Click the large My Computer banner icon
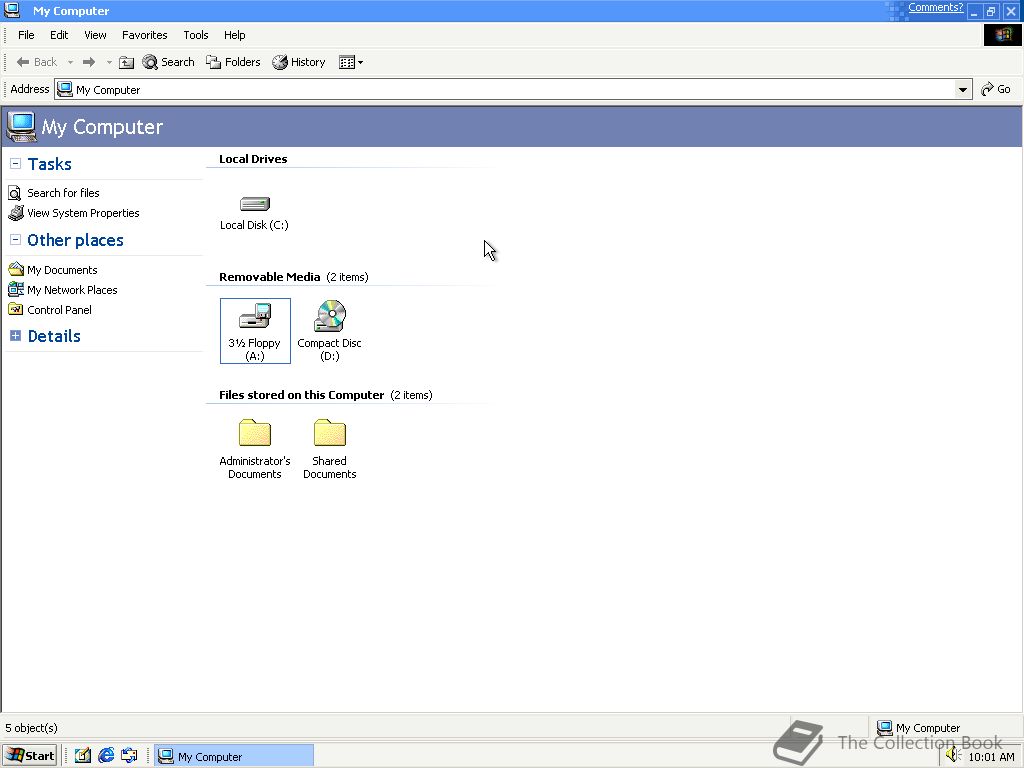Image resolution: width=1024 pixels, height=768 pixels. pyautogui.click(x=20, y=127)
